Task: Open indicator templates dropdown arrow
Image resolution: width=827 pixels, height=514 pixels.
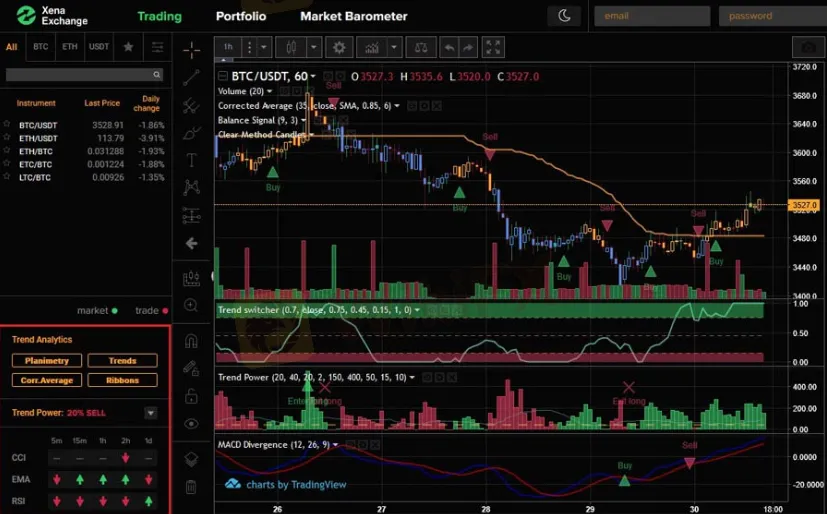Action: (x=394, y=47)
